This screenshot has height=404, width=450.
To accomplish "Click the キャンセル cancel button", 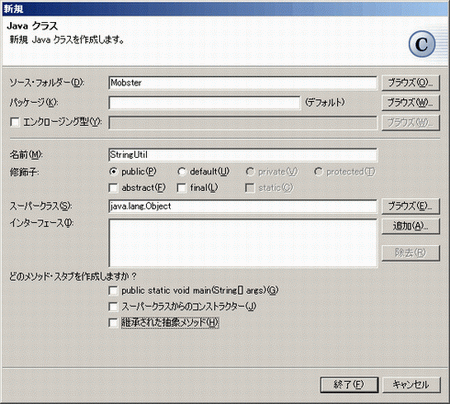I will tap(411, 385).
